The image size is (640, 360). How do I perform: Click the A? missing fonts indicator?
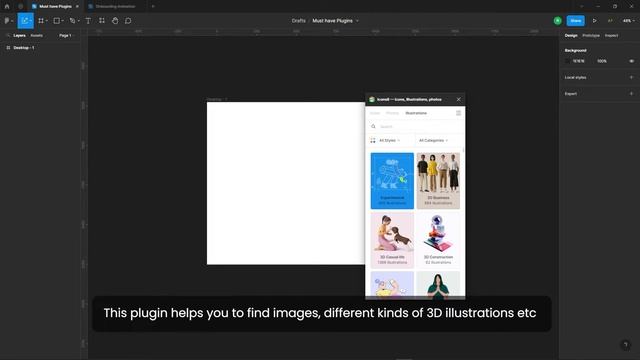click(610, 20)
